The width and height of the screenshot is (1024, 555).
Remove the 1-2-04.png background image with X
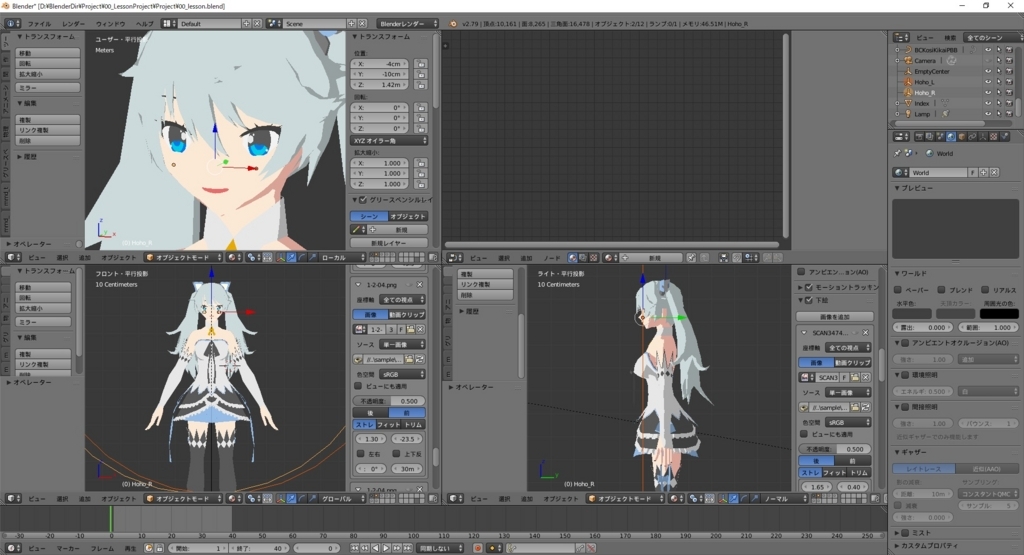pyautogui.click(x=419, y=285)
